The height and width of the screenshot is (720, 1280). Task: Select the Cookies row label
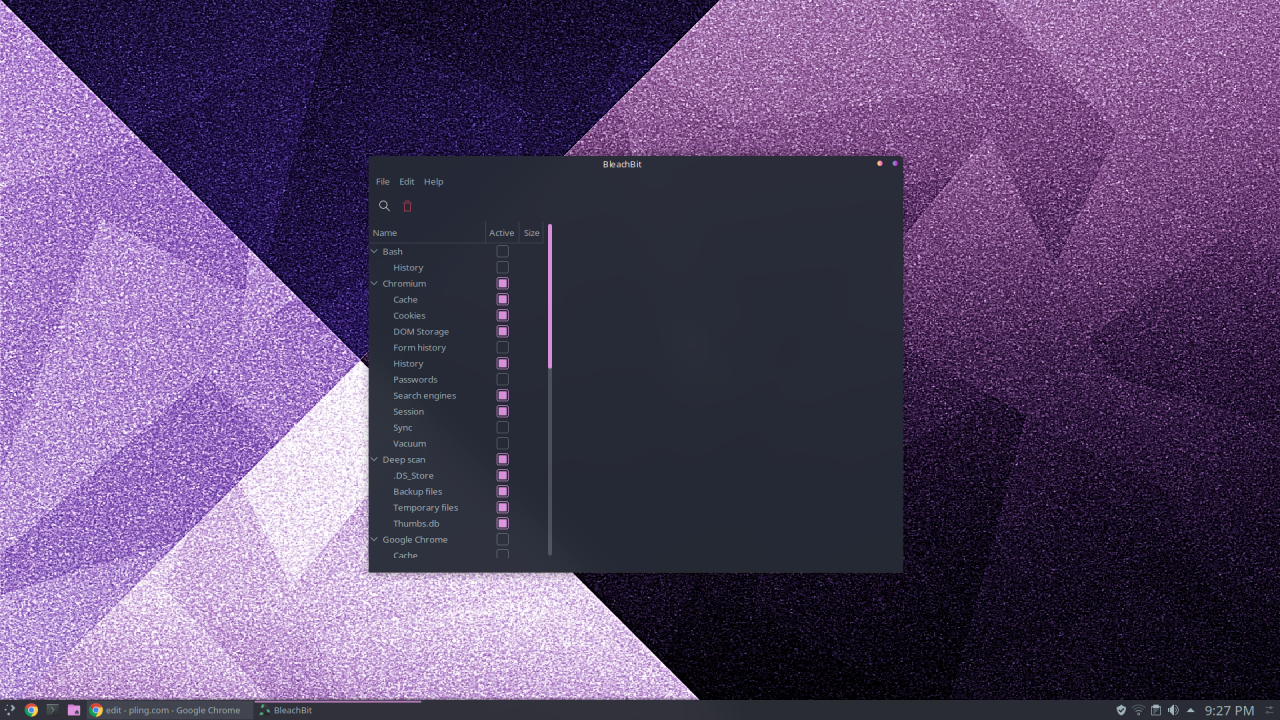point(409,315)
